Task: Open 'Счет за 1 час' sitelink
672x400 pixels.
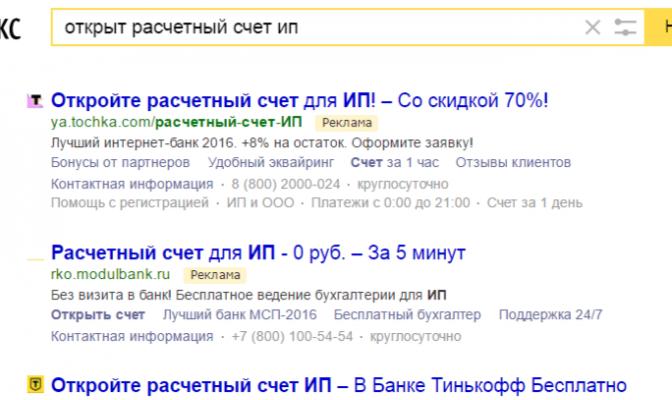Action: 395,162
